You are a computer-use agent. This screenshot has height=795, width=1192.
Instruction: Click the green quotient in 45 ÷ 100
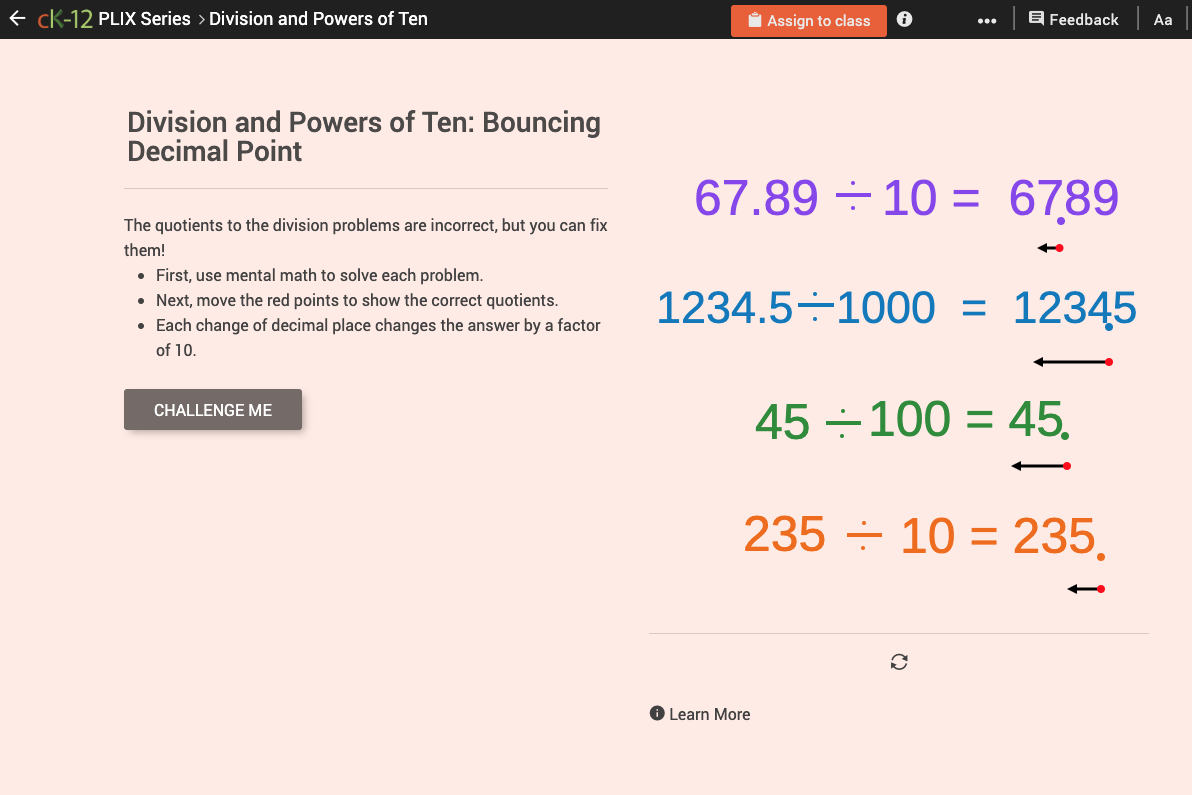[x=1036, y=419]
